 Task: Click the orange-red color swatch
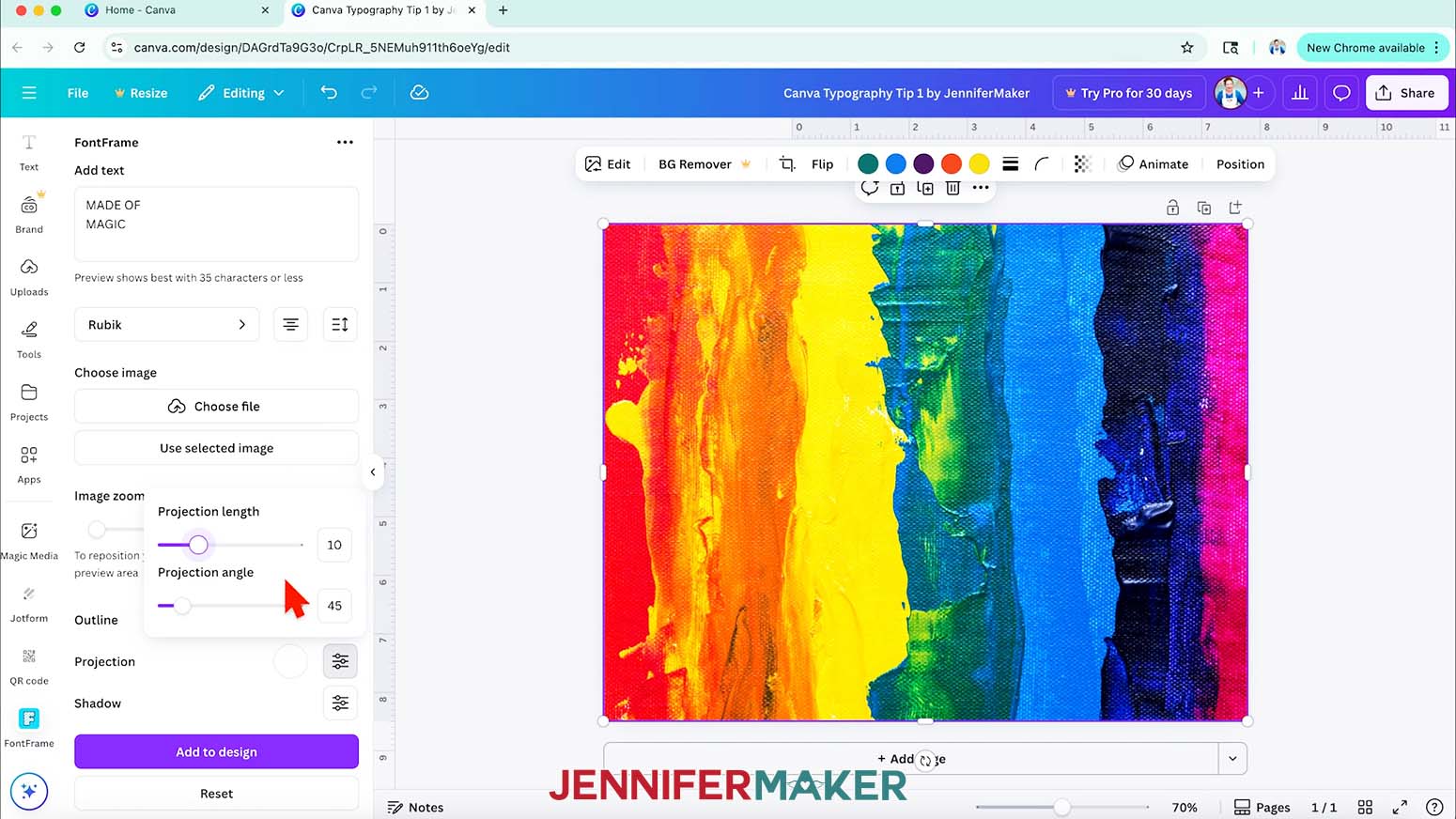(952, 164)
